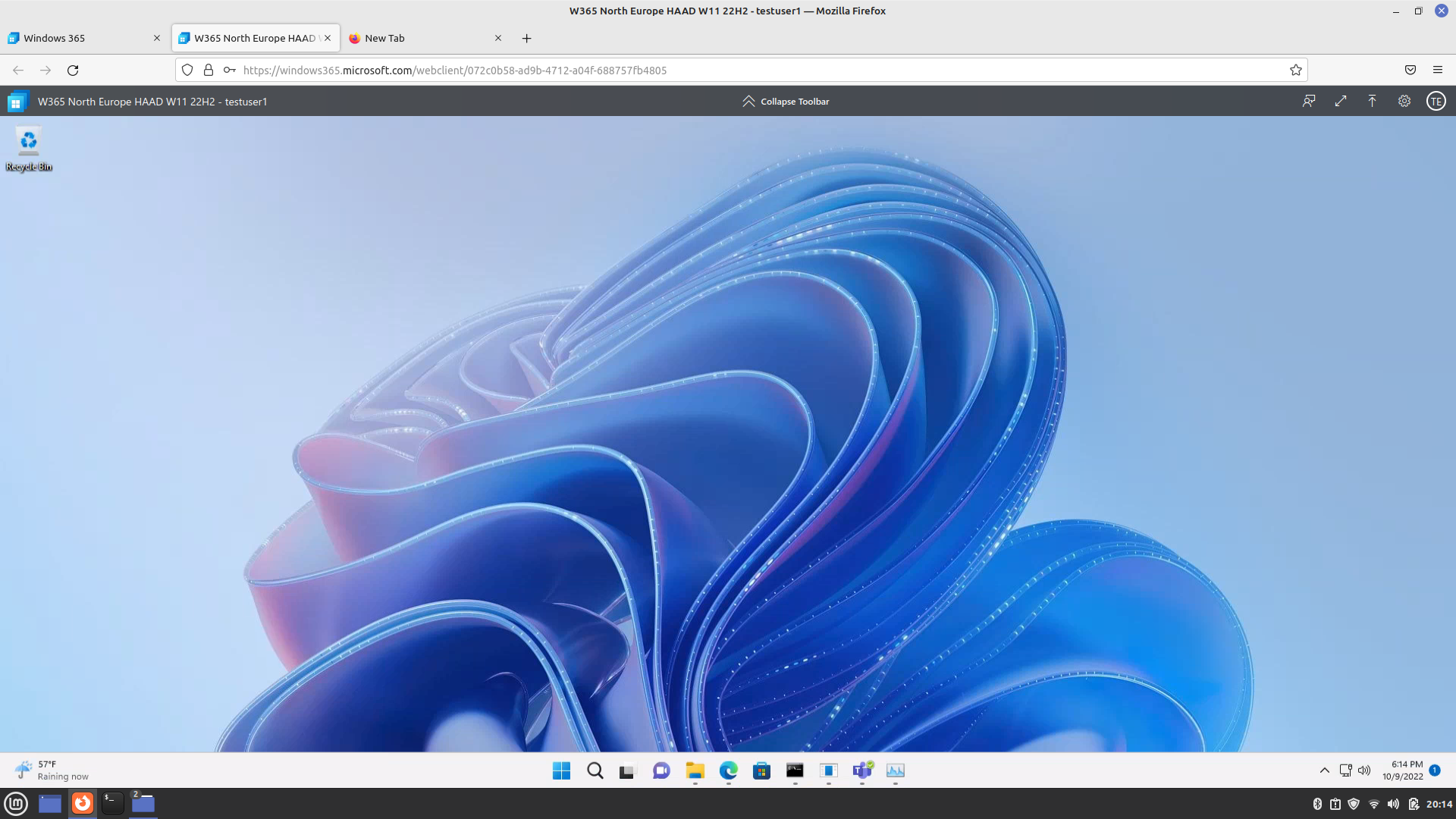The image size is (1456, 819).
Task: Open the Firefox hamburger application menu
Action: click(x=1438, y=71)
